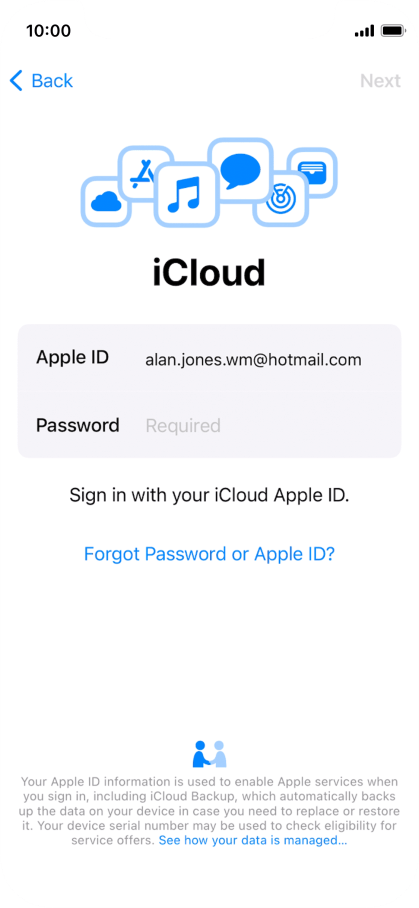
Task: Open See how your data is managed
Action: pos(253,840)
